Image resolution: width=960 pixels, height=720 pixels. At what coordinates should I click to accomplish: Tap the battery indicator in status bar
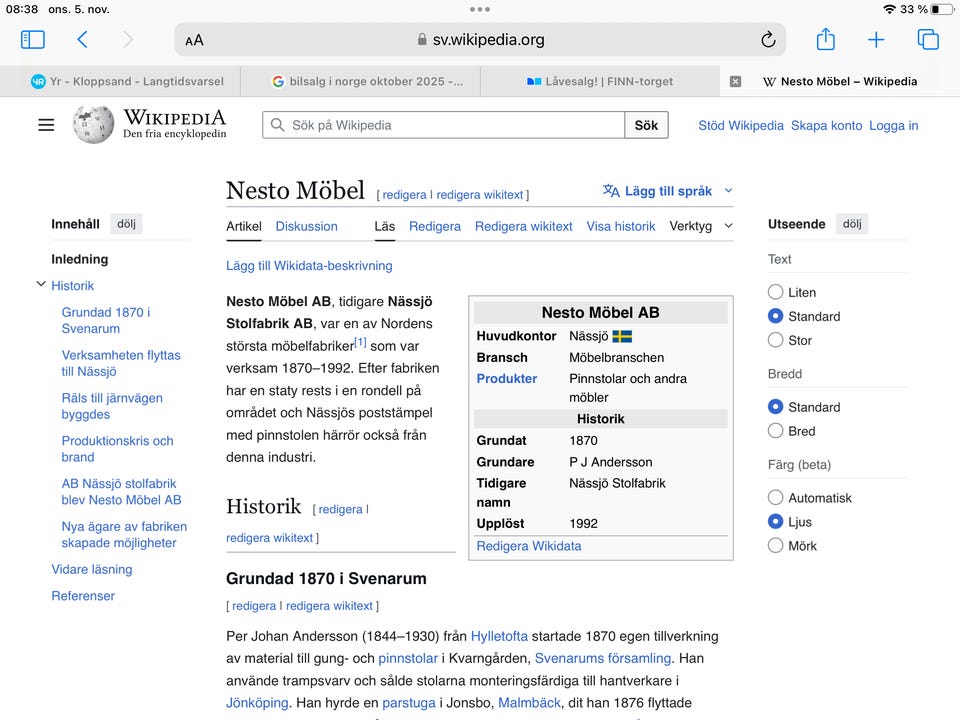pos(942,9)
